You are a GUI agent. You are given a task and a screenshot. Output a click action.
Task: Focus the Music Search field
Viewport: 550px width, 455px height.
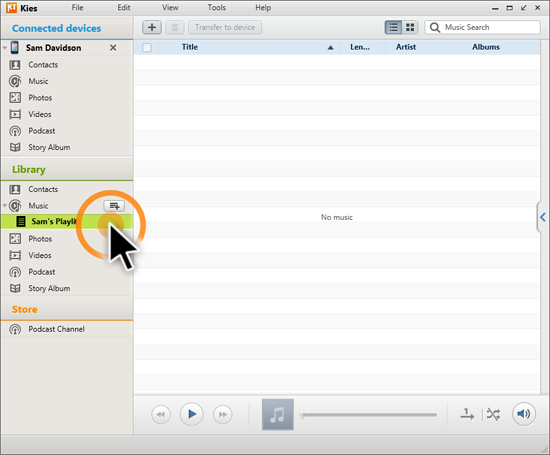click(x=483, y=27)
